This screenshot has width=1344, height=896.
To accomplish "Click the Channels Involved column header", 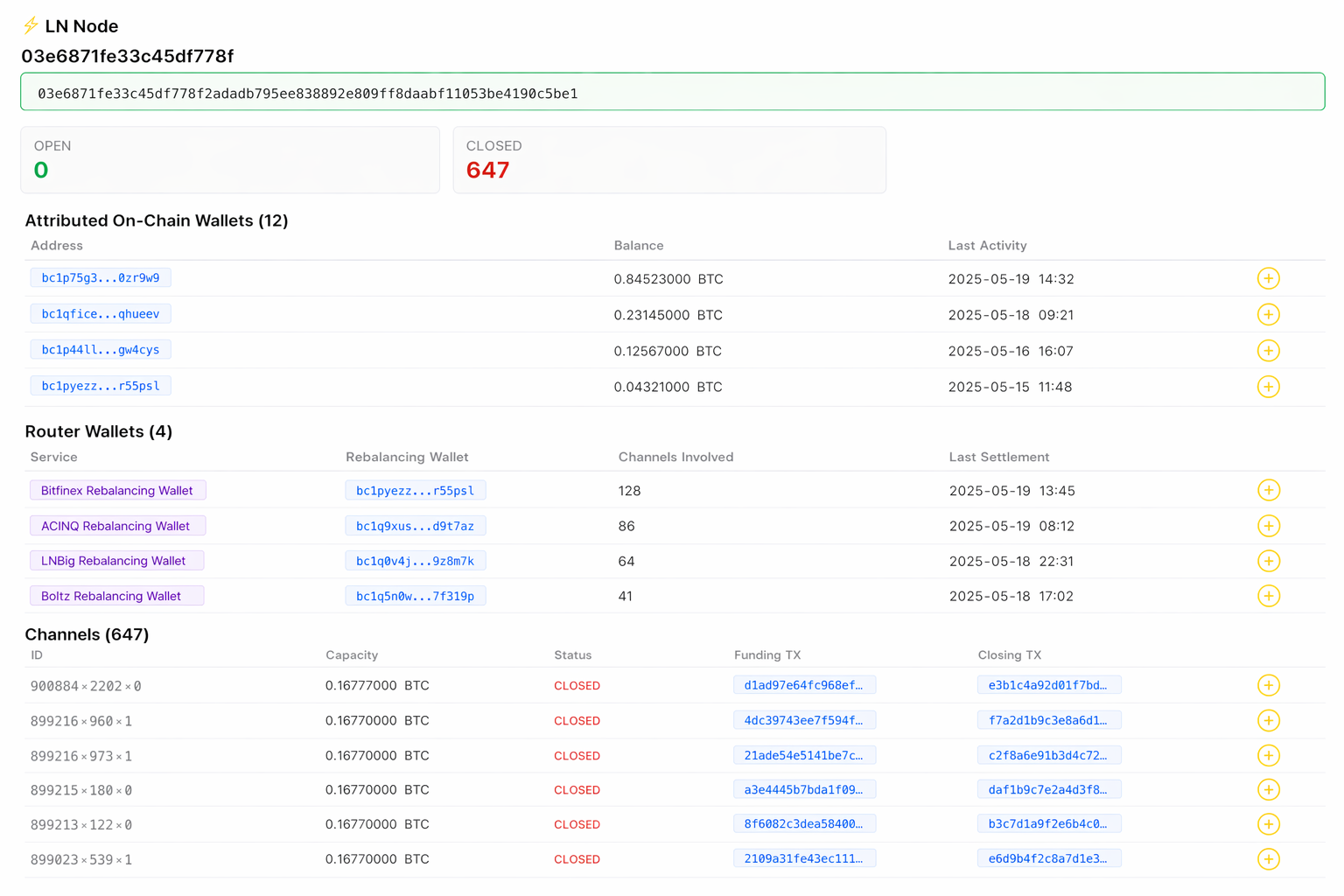I will (x=675, y=457).
